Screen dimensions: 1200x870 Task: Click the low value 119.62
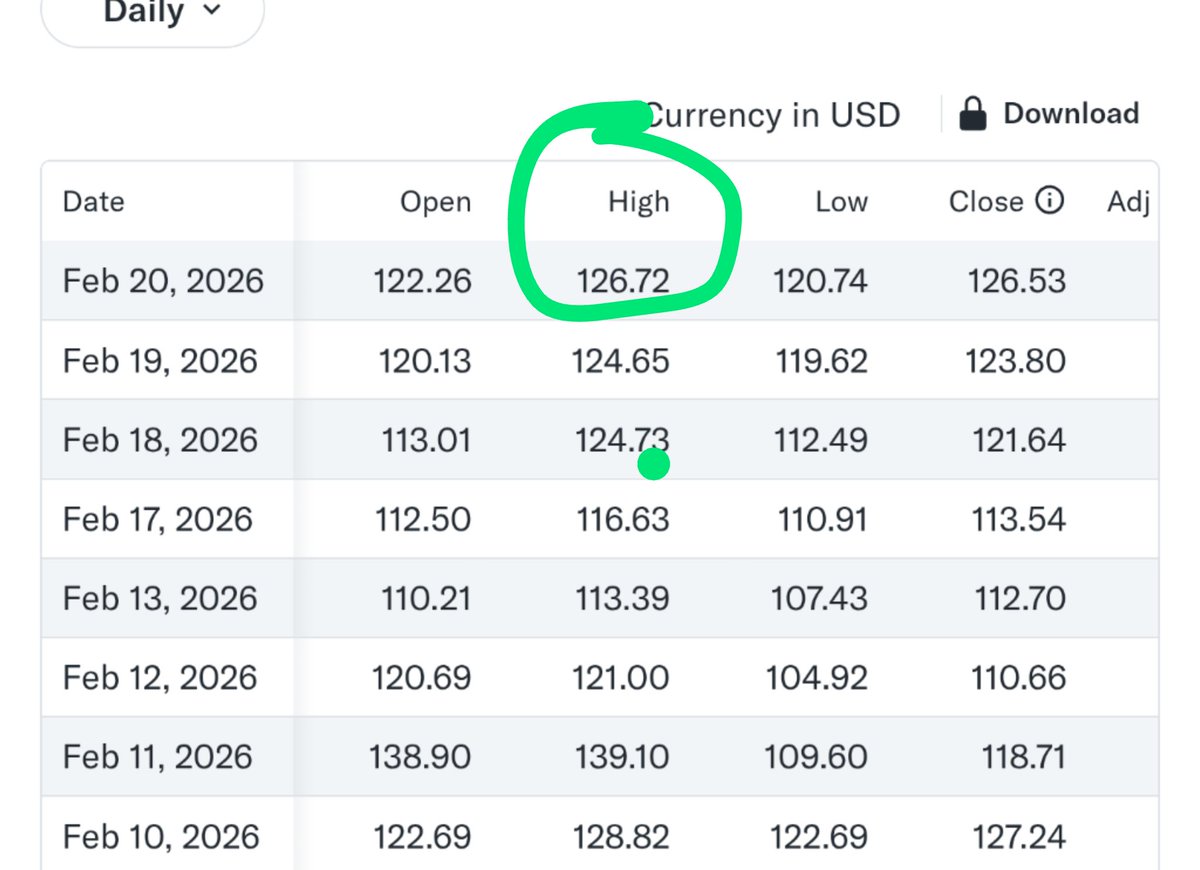[822, 361]
